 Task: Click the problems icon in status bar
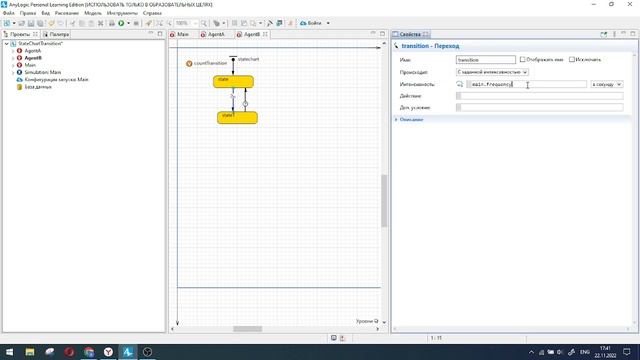click(x=342, y=338)
